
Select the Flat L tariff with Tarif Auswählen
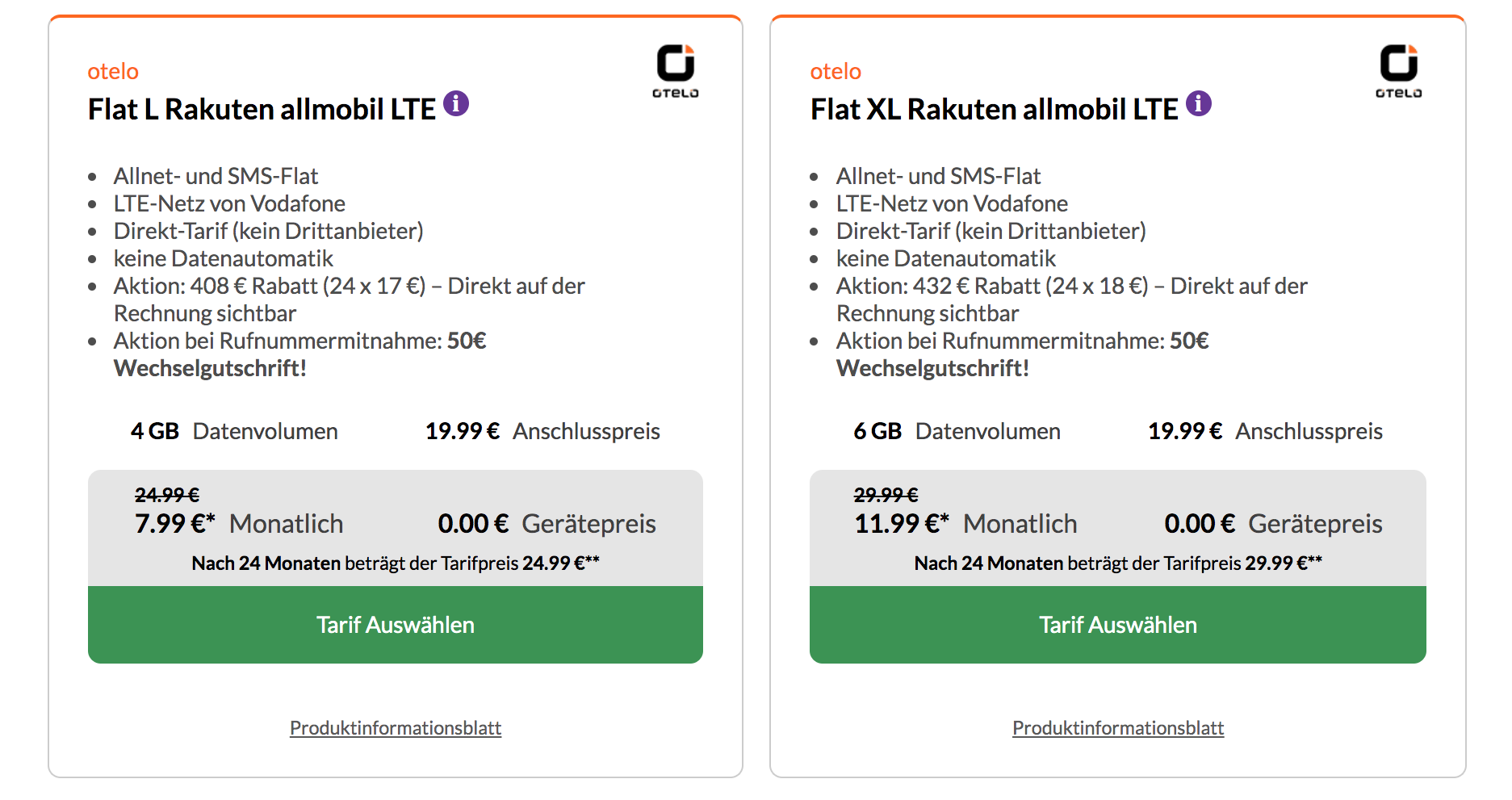click(396, 625)
